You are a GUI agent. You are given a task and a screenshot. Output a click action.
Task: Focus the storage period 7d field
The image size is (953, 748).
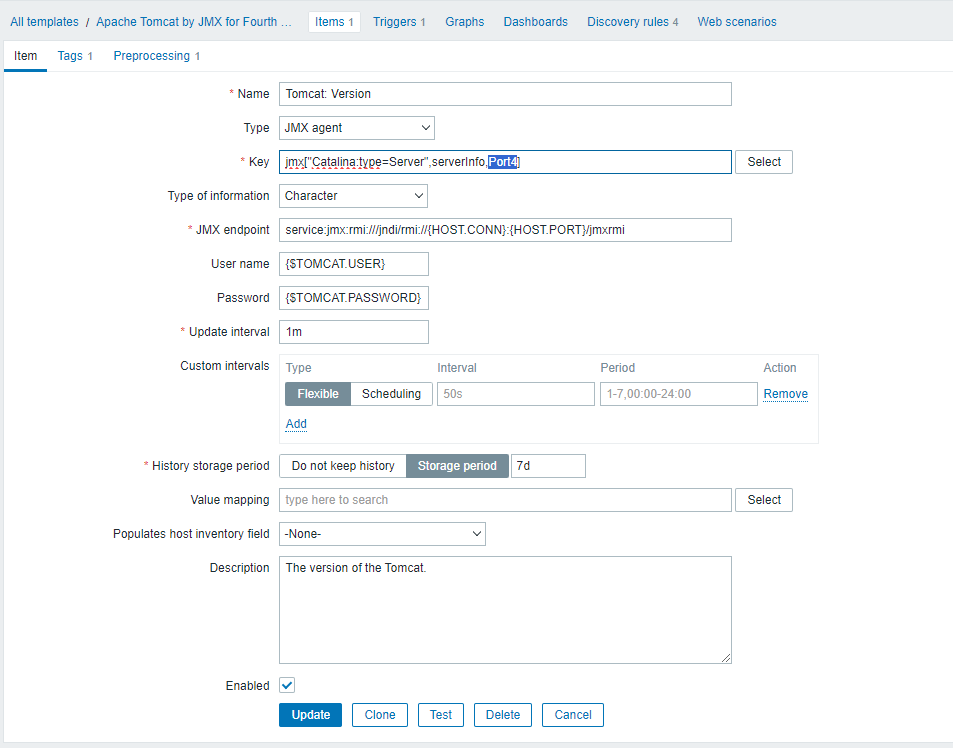(x=548, y=466)
